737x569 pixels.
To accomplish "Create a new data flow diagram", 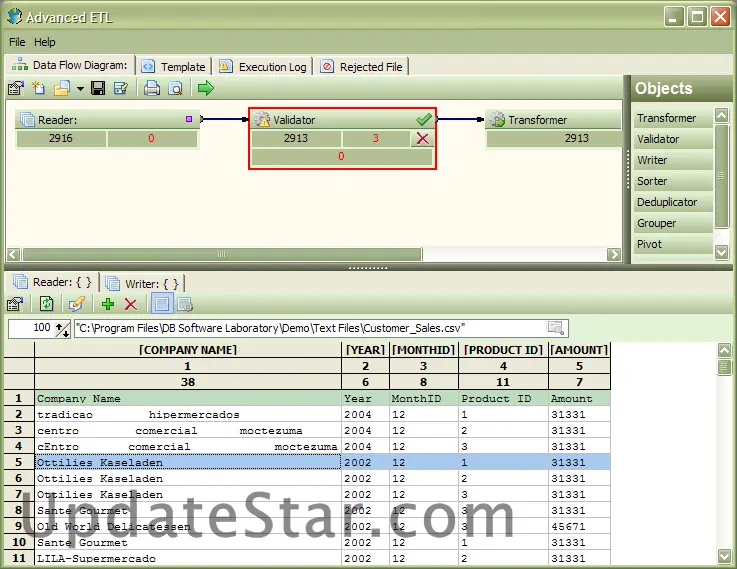I will click(x=39, y=88).
